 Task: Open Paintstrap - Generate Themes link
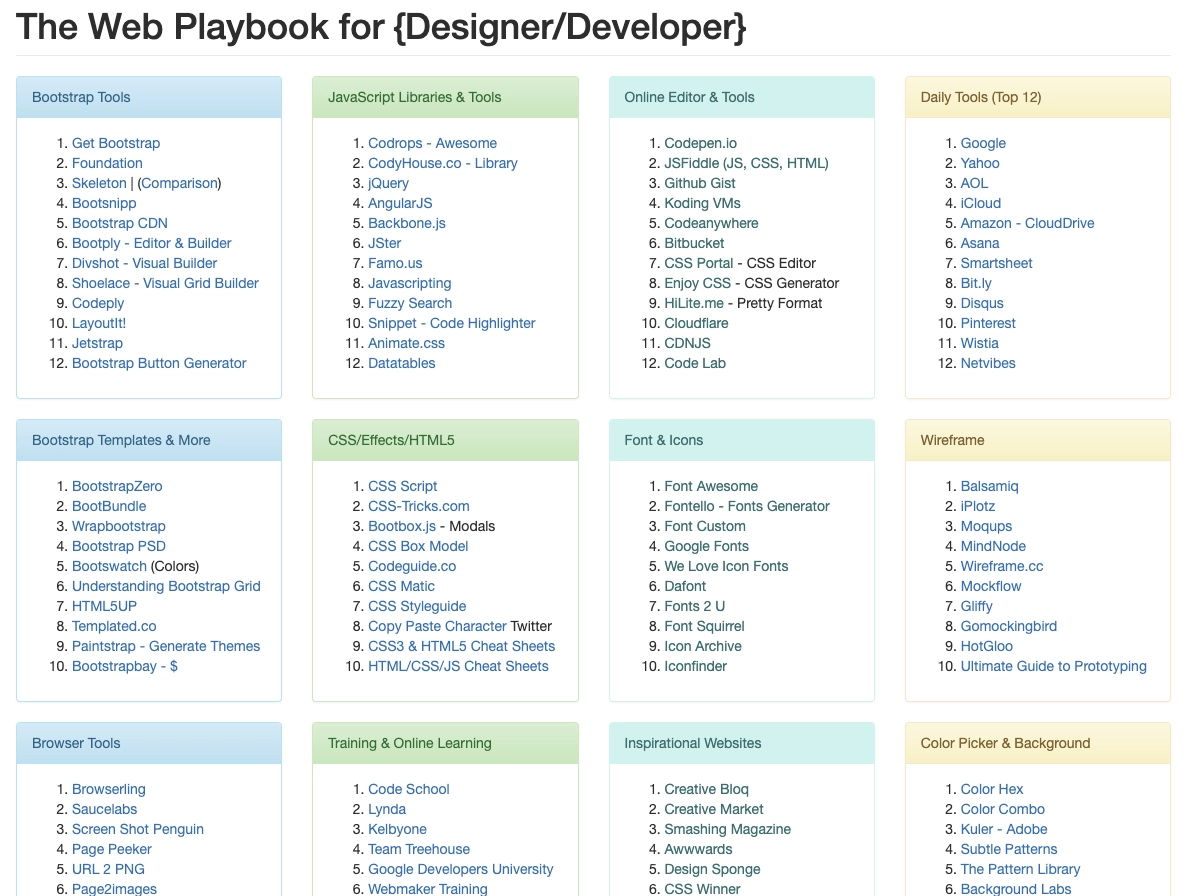166,646
